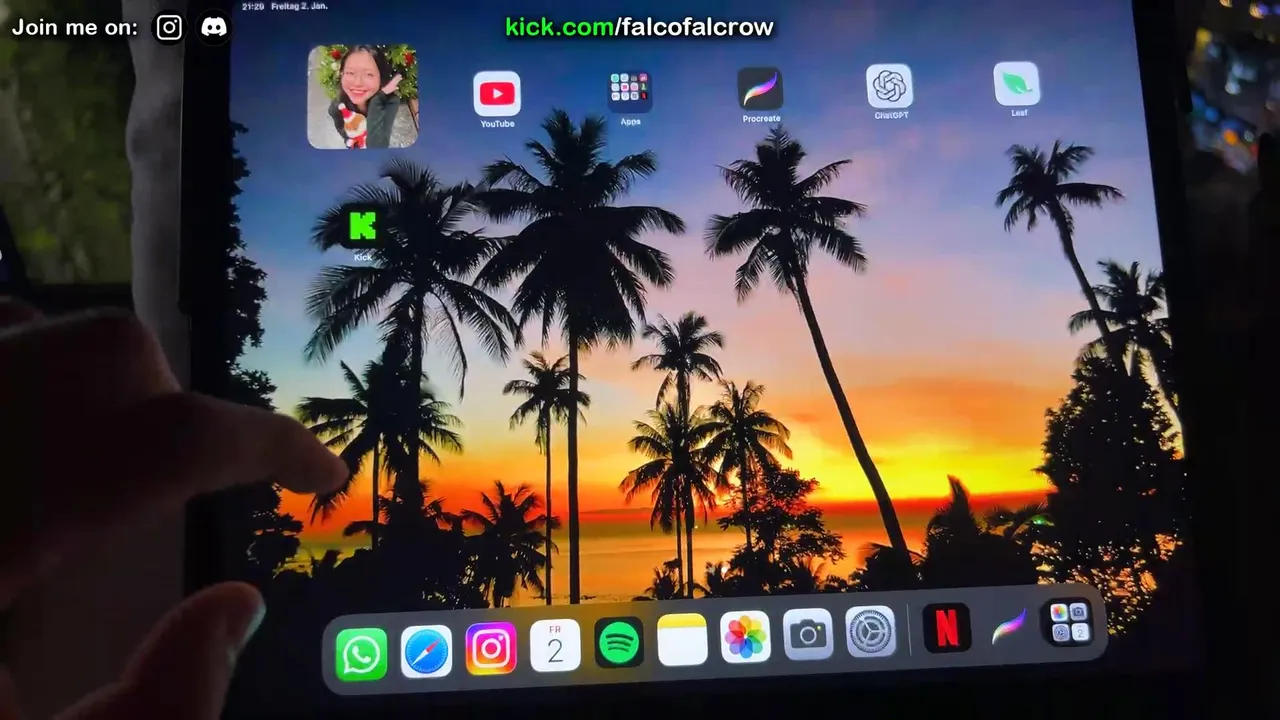Viewport: 1280px width, 720px height.
Task: Open the Photos app in the dock
Action: [745, 637]
